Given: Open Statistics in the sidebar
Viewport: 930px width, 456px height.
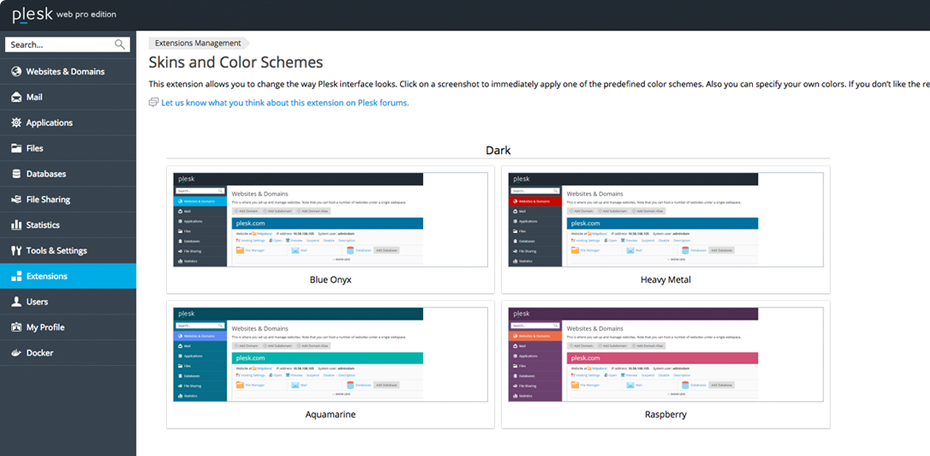Looking at the screenshot, I should [68, 225].
